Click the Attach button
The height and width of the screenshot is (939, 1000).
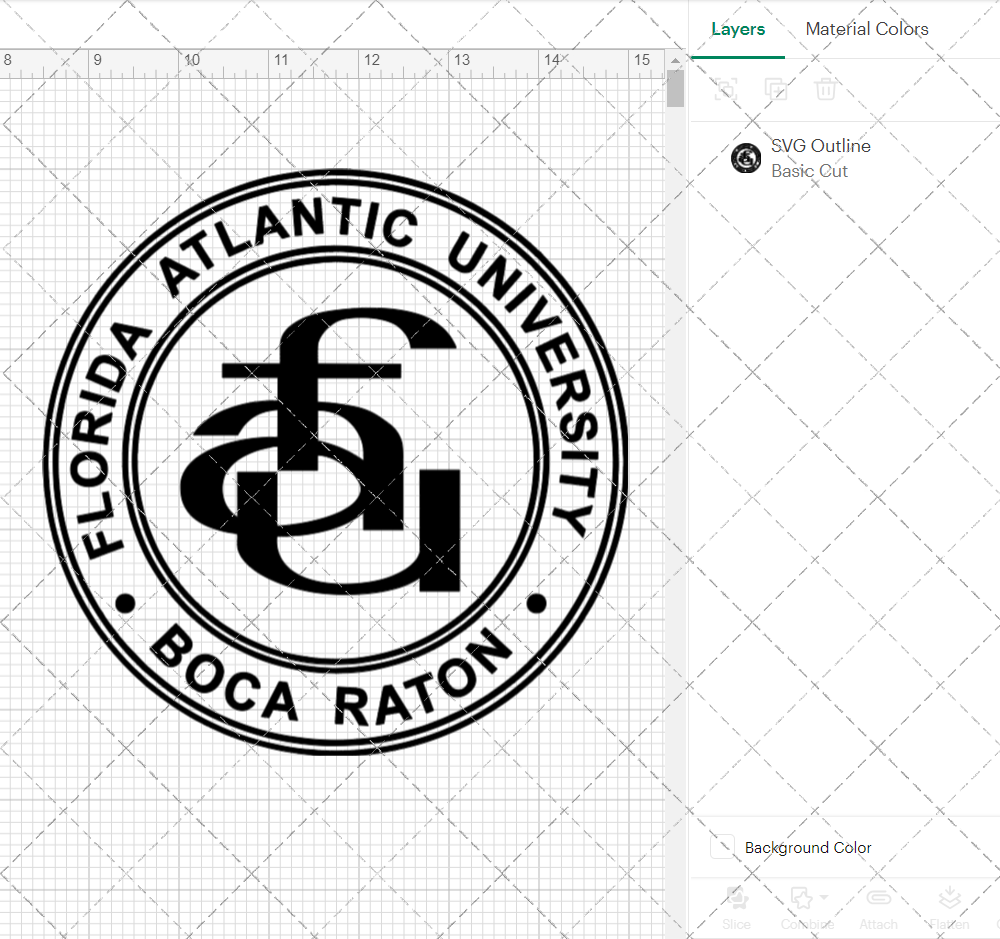[x=878, y=908]
